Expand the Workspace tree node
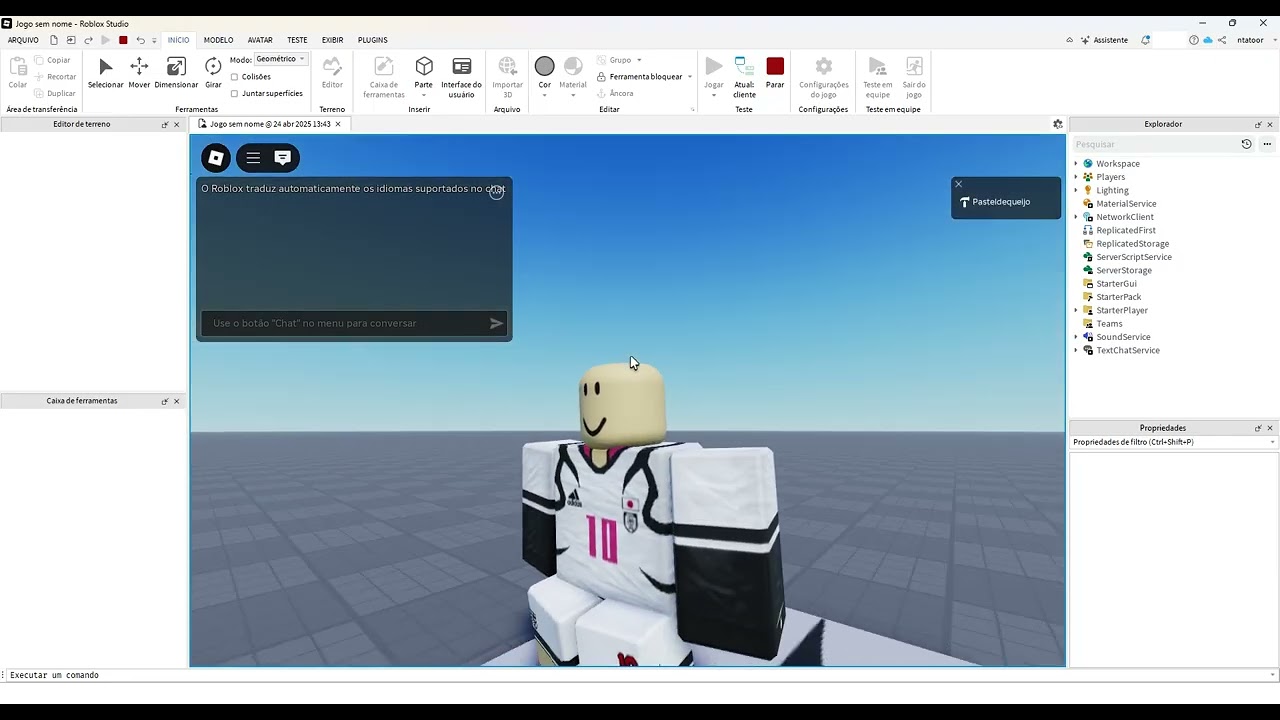The height and width of the screenshot is (720, 1280). (1076, 164)
